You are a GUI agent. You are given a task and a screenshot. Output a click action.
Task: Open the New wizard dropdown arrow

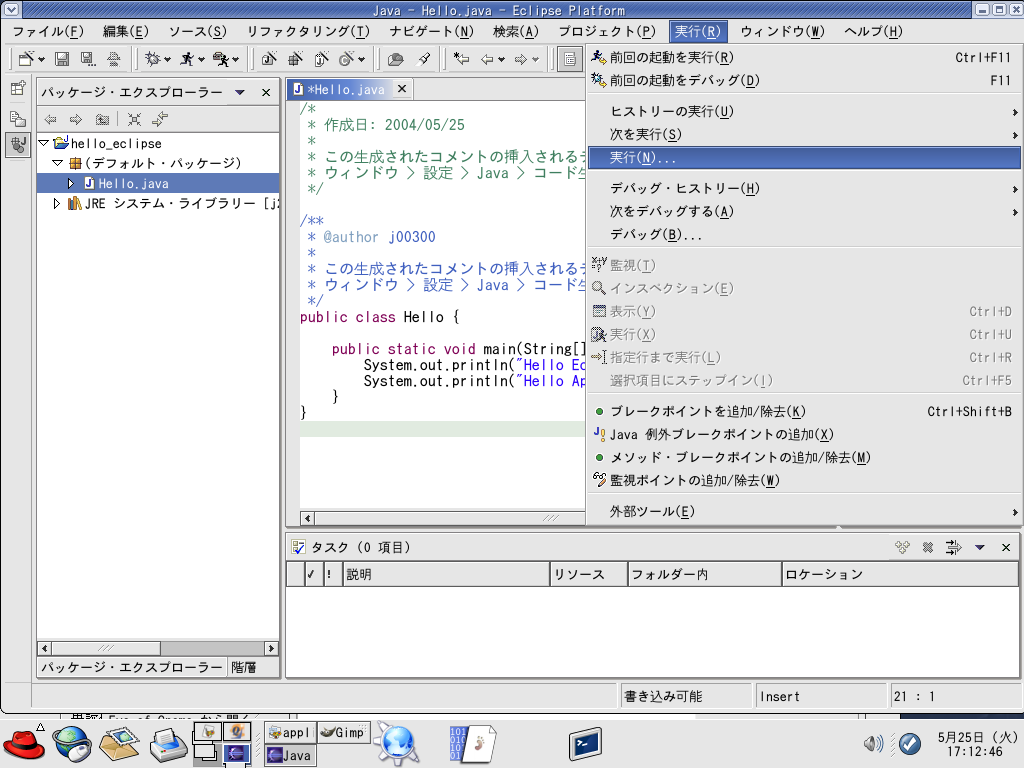tap(41, 59)
